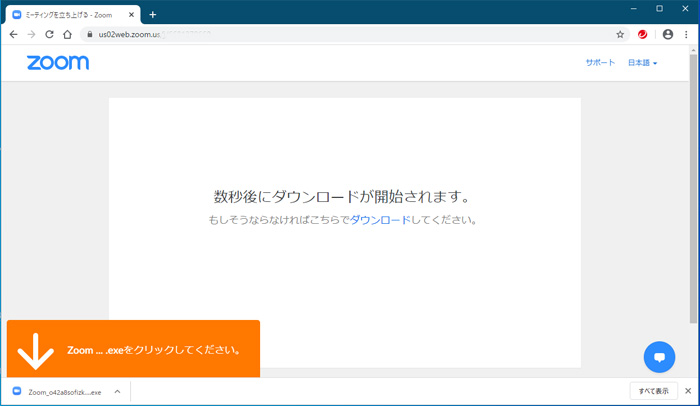Expand options for downloaded Zoom exe

[x=117, y=392]
